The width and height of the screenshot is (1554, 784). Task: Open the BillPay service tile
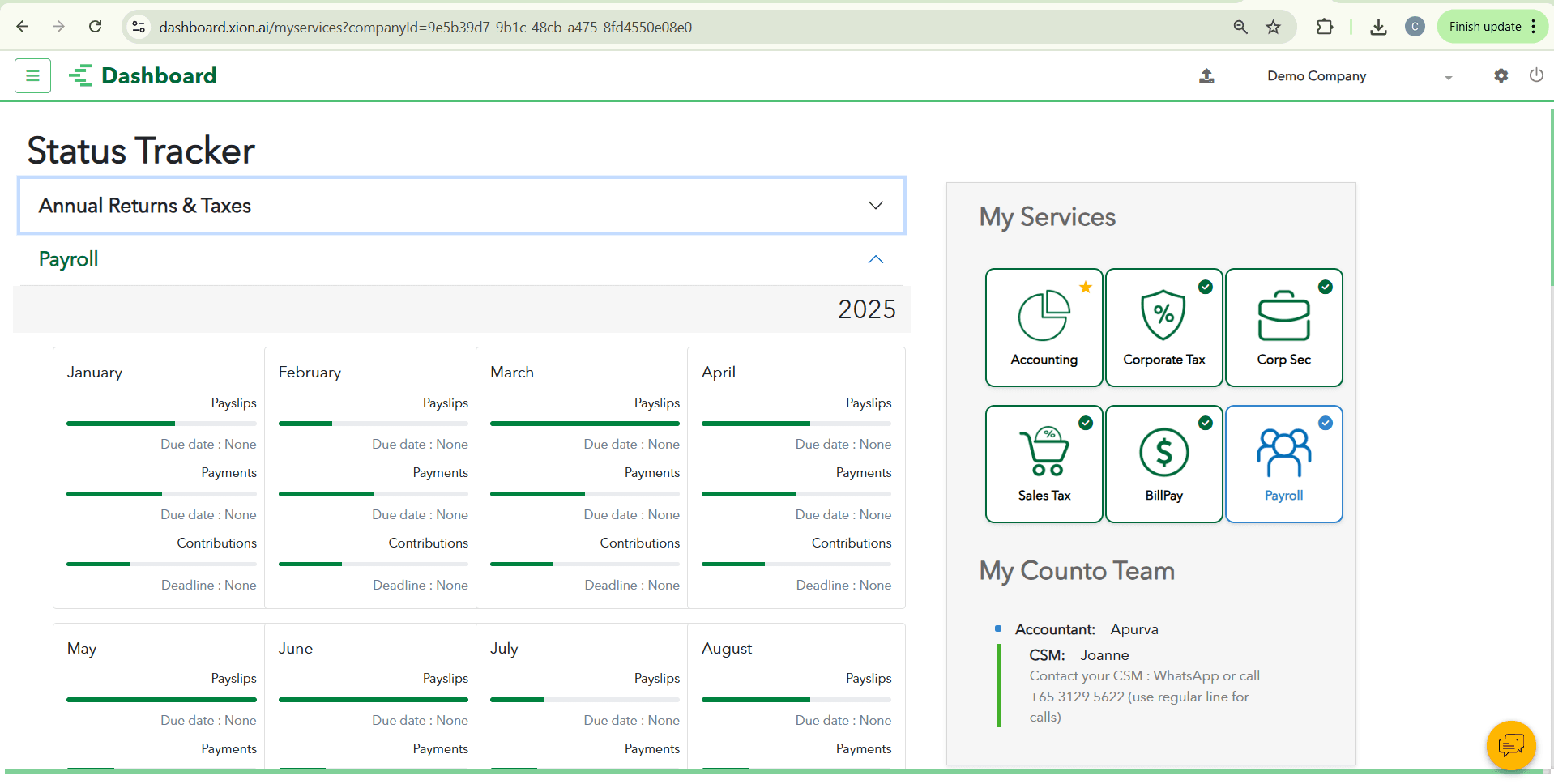tap(1163, 464)
